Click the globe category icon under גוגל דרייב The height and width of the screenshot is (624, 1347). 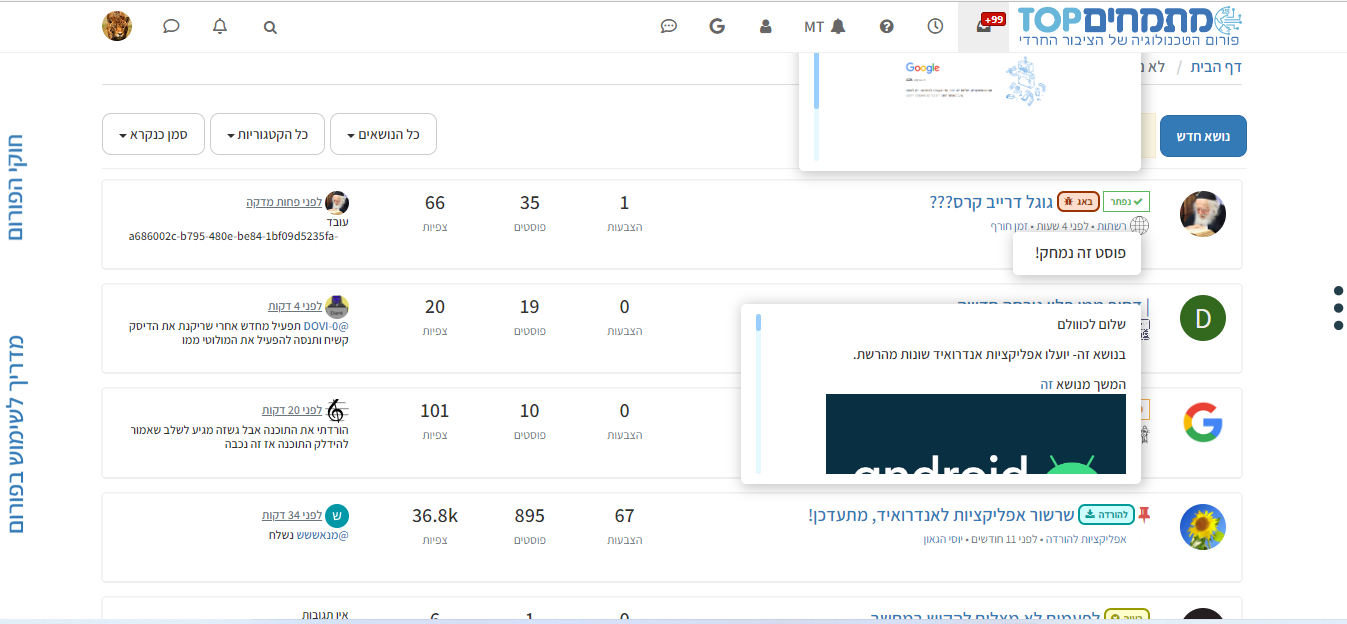pos(1139,226)
